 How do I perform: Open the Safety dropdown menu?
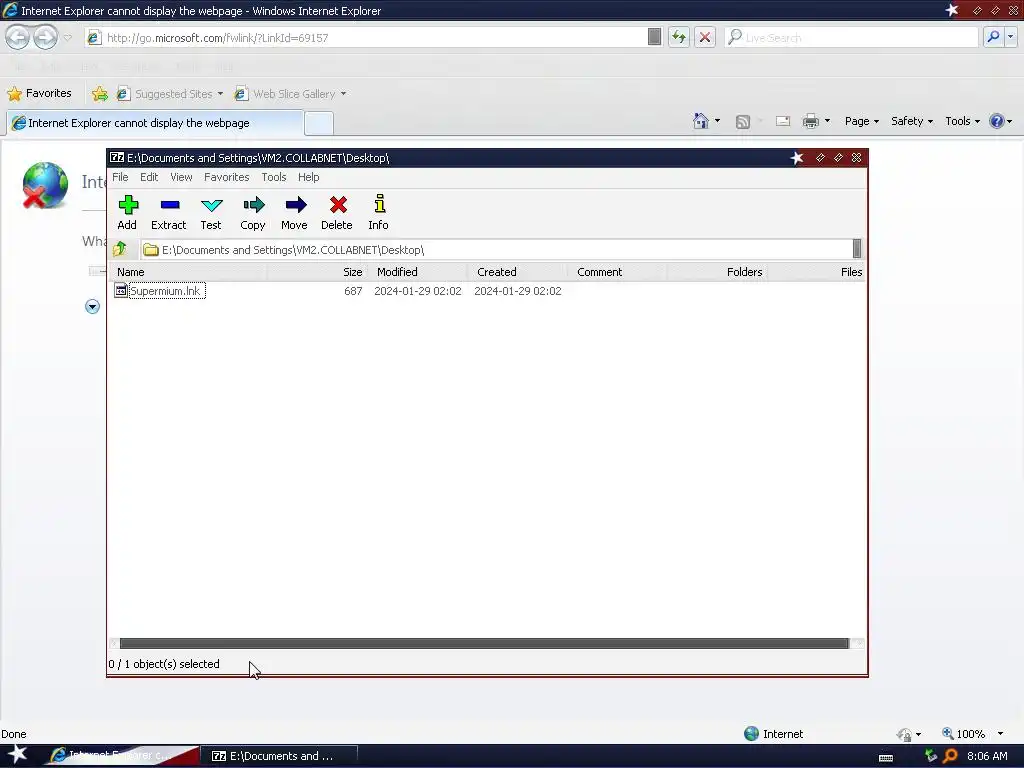912,121
